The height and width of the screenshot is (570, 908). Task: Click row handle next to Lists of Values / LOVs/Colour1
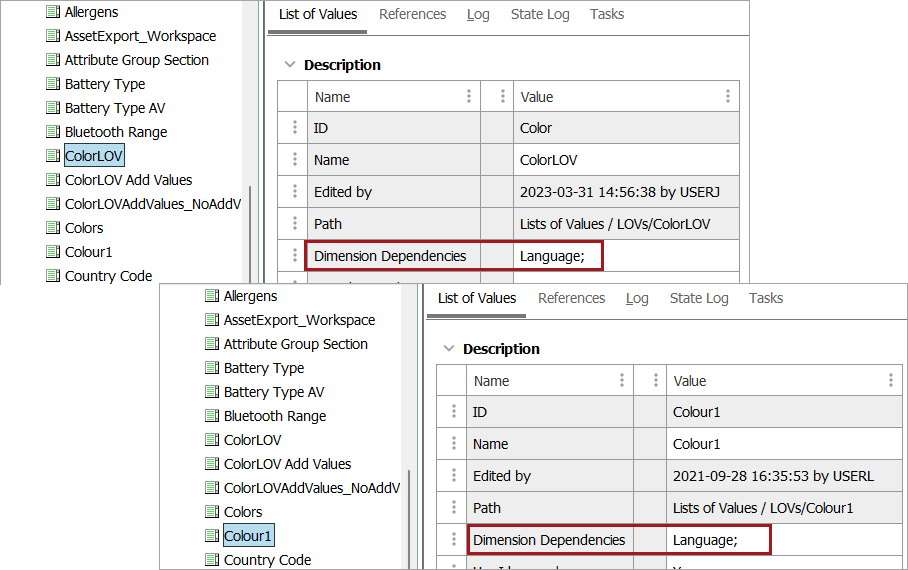454,508
